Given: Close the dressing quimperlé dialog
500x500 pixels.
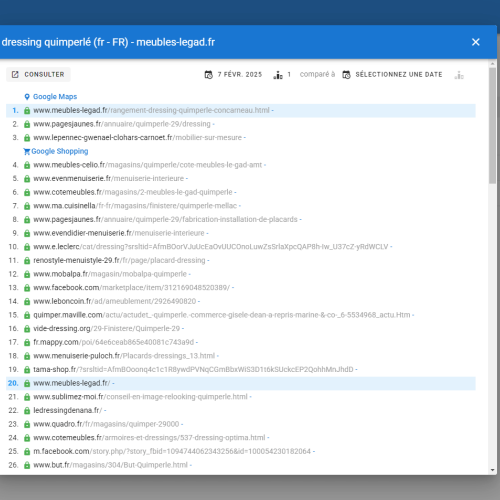Looking at the screenshot, I should 476,42.
